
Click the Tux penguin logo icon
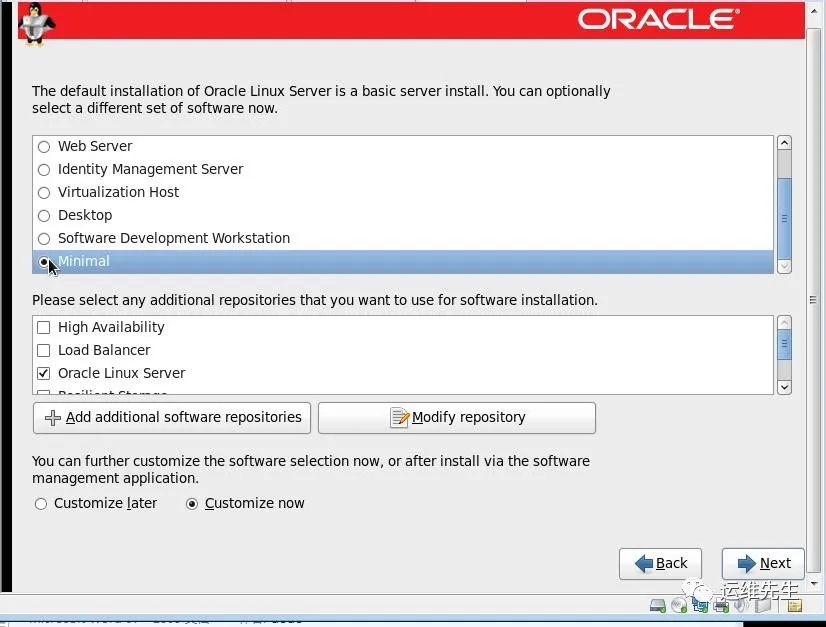click(36, 24)
